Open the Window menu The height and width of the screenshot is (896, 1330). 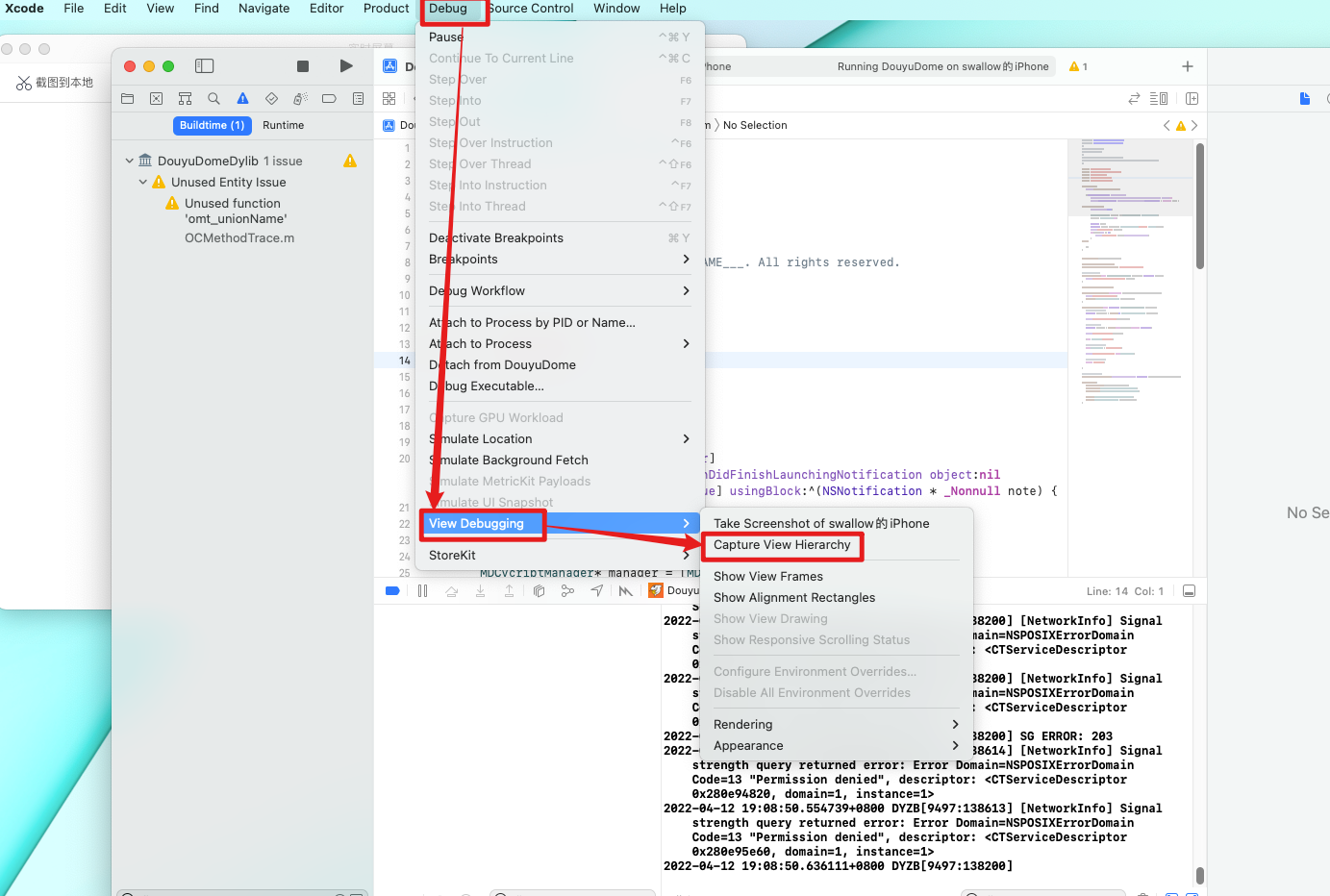pos(616,9)
